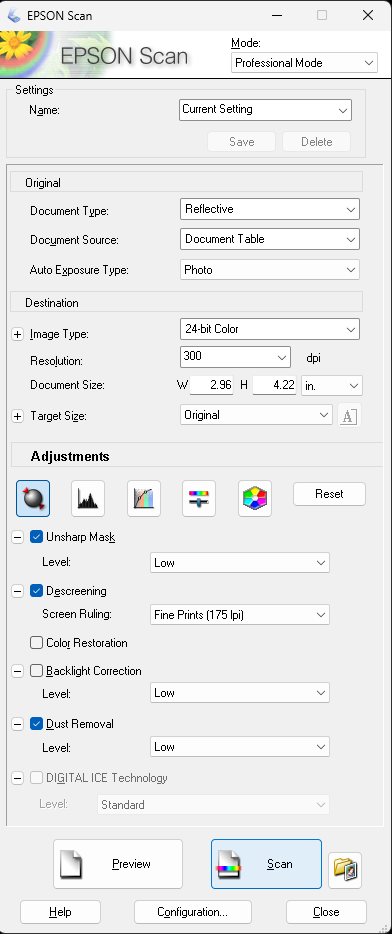The image size is (392, 934).
Task: Open the Dust Removal Level dropdown
Action: (x=239, y=747)
